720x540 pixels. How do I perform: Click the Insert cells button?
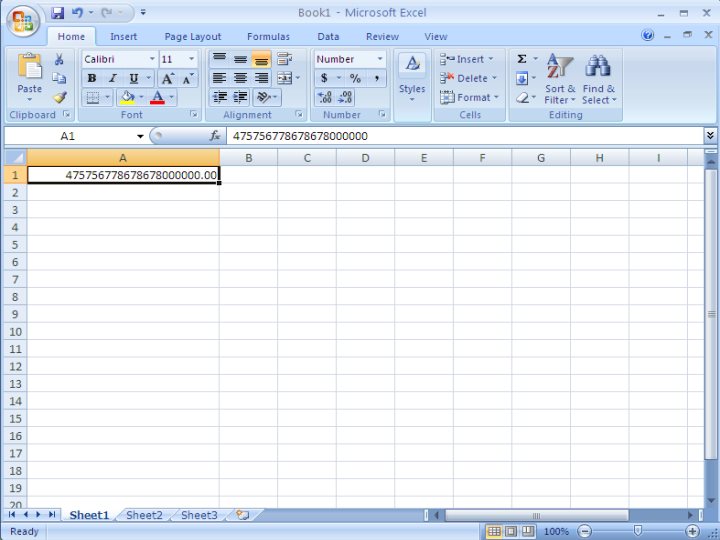[467, 59]
